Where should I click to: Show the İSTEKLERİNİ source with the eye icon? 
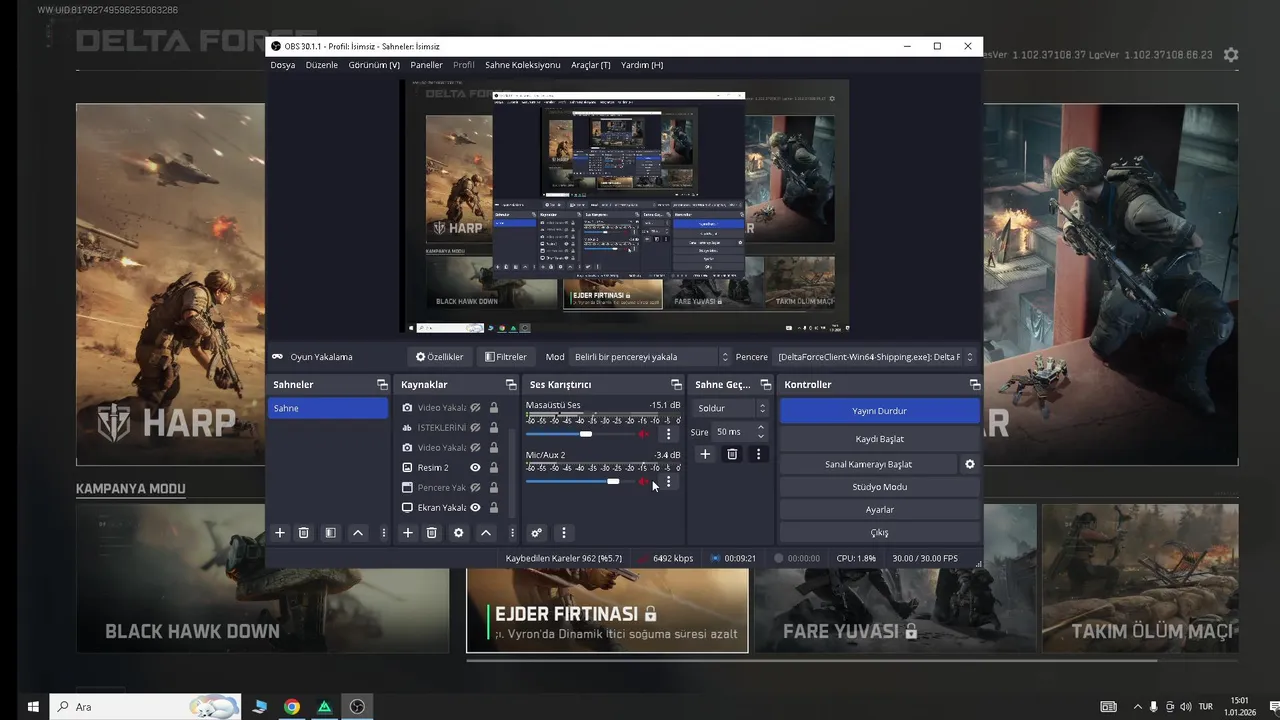point(476,428)
